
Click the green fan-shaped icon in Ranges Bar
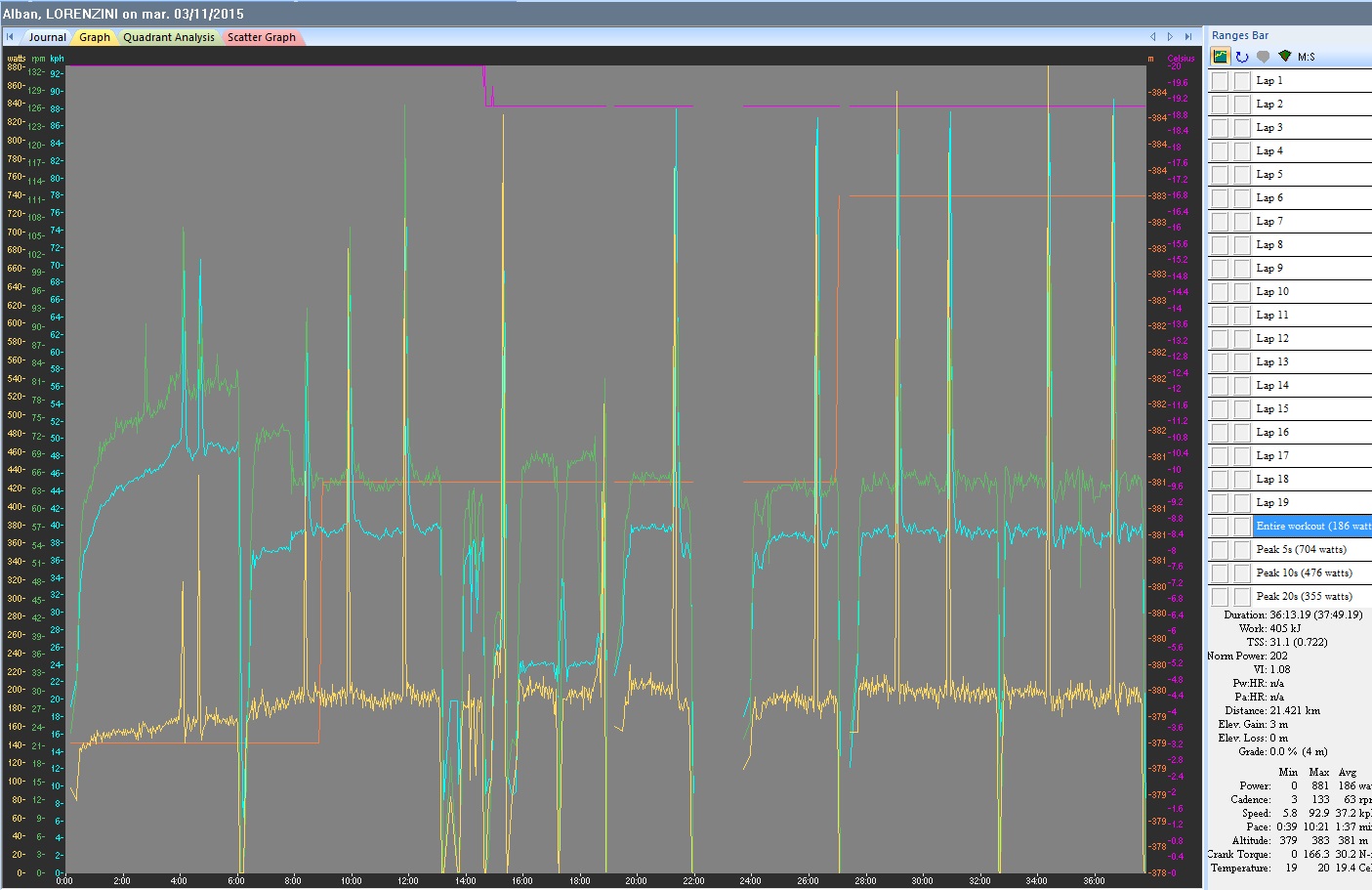pos(1285,57)
